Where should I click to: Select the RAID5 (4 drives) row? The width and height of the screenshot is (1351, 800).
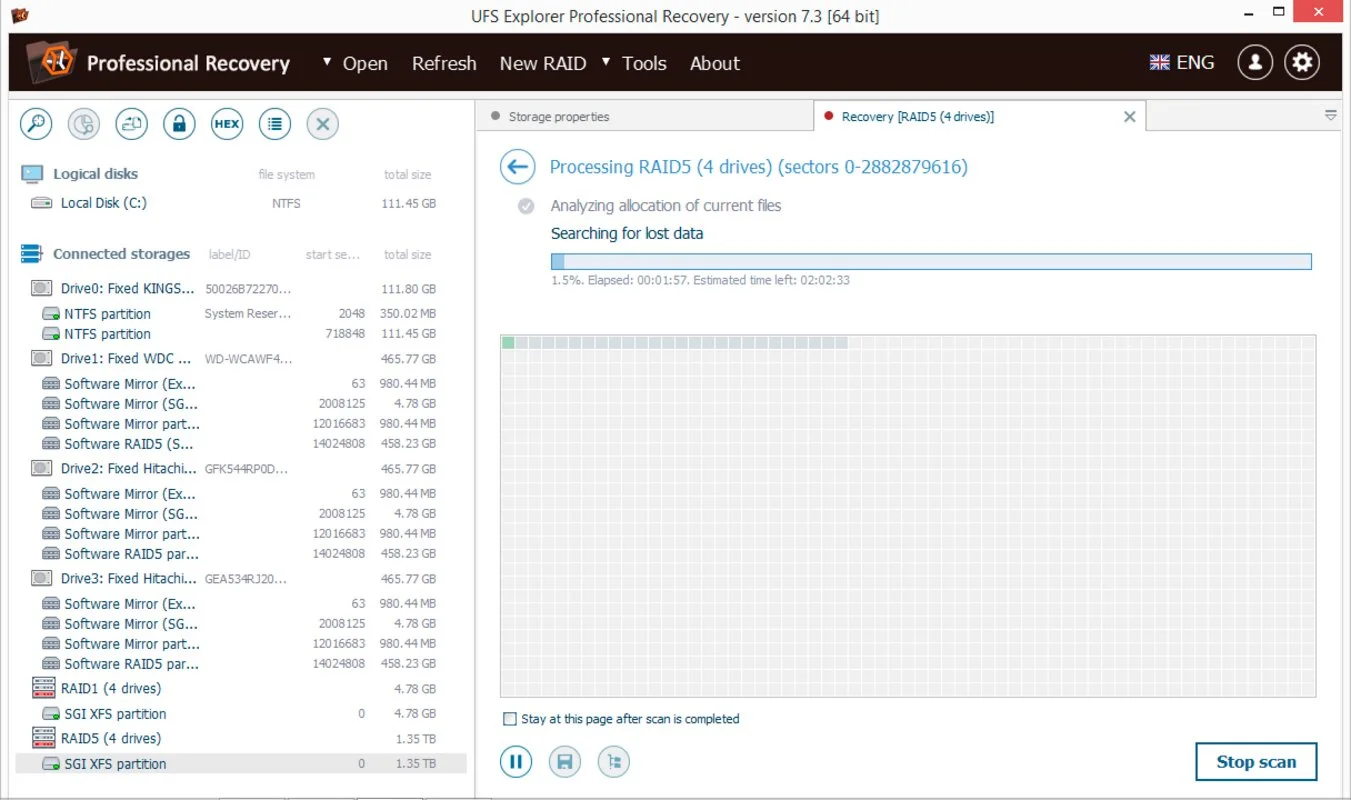coord(239,738)
